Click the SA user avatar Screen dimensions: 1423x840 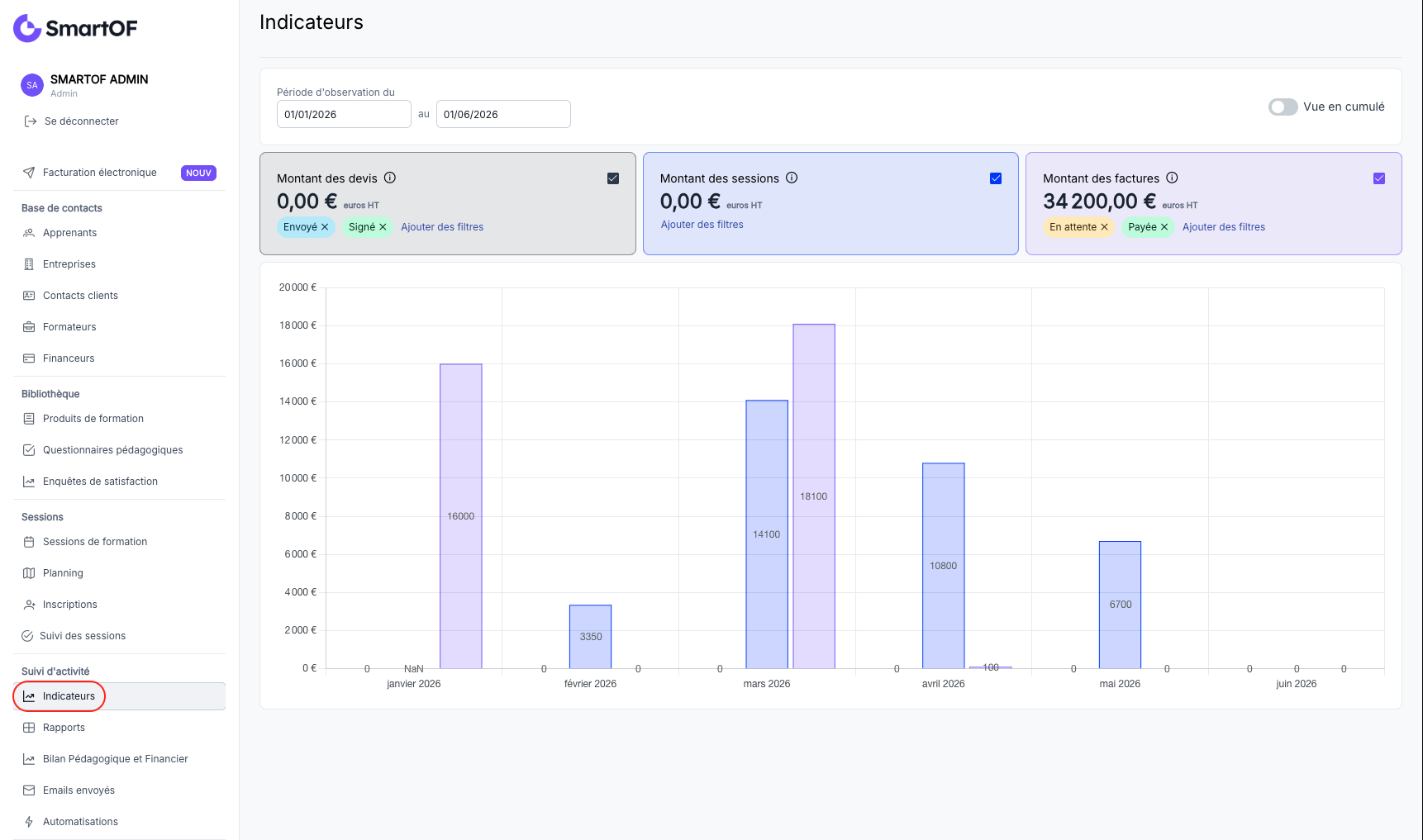(32, 85)
